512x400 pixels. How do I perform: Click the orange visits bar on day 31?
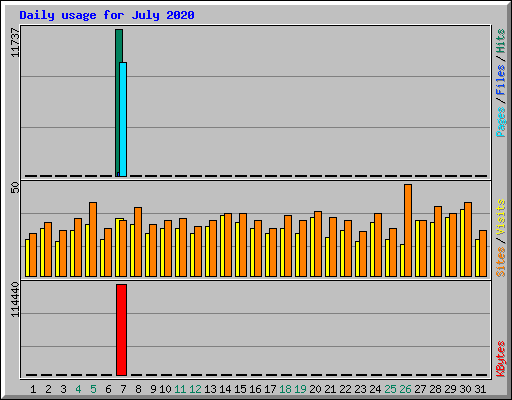pos(483,253)
